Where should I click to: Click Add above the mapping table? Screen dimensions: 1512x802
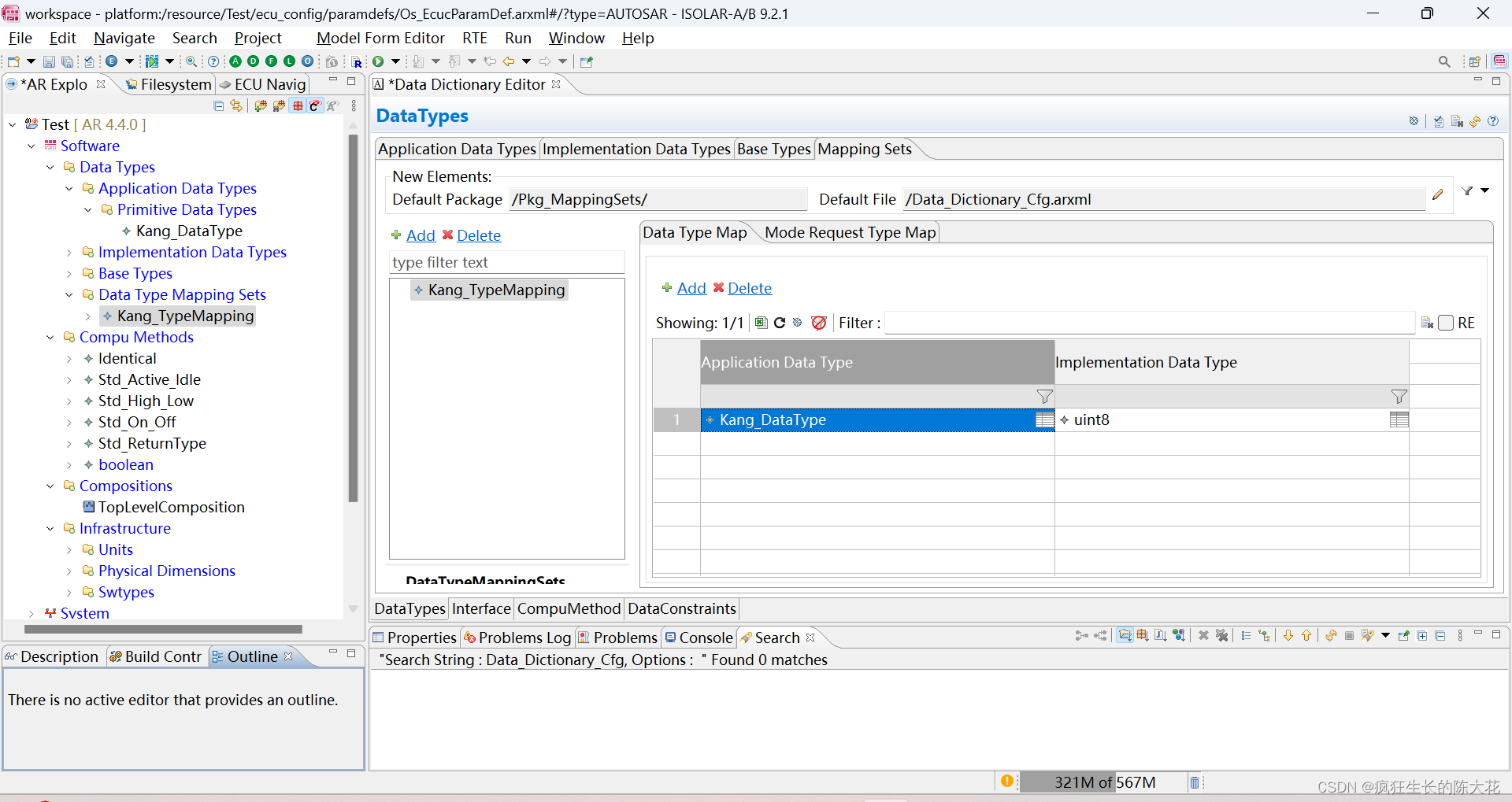click(691, 288)
